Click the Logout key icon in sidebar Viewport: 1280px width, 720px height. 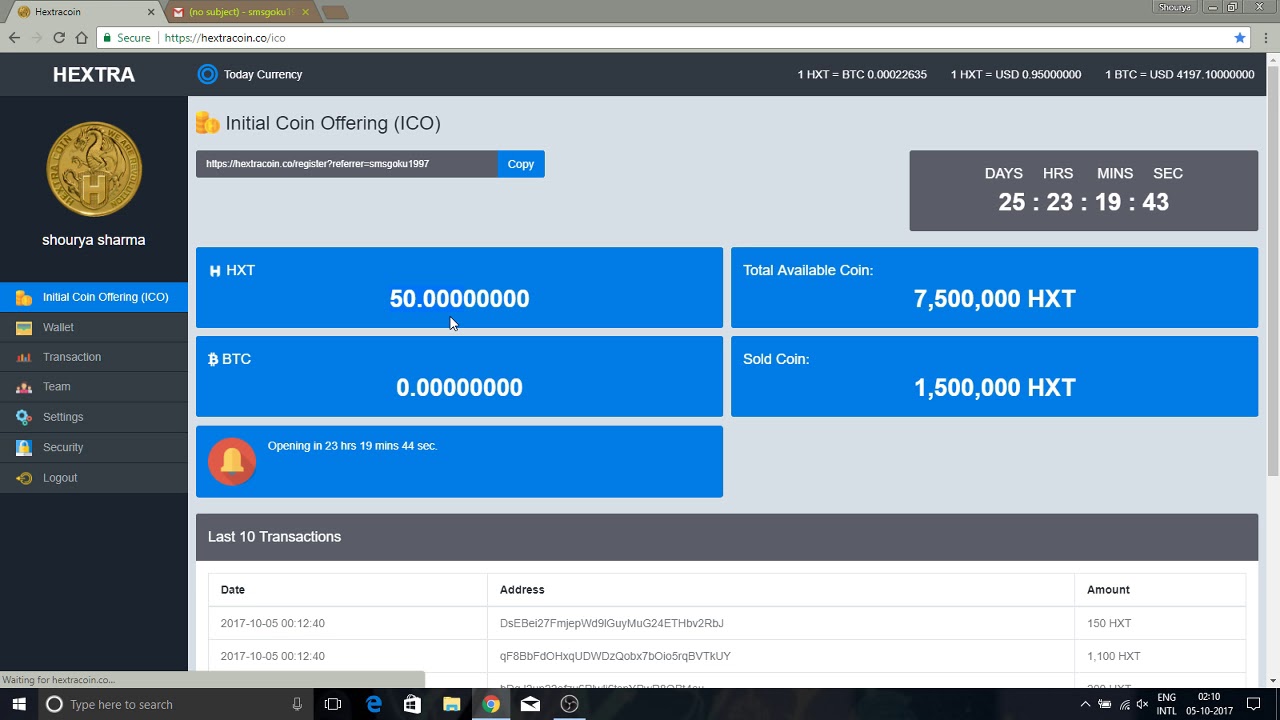24,478
